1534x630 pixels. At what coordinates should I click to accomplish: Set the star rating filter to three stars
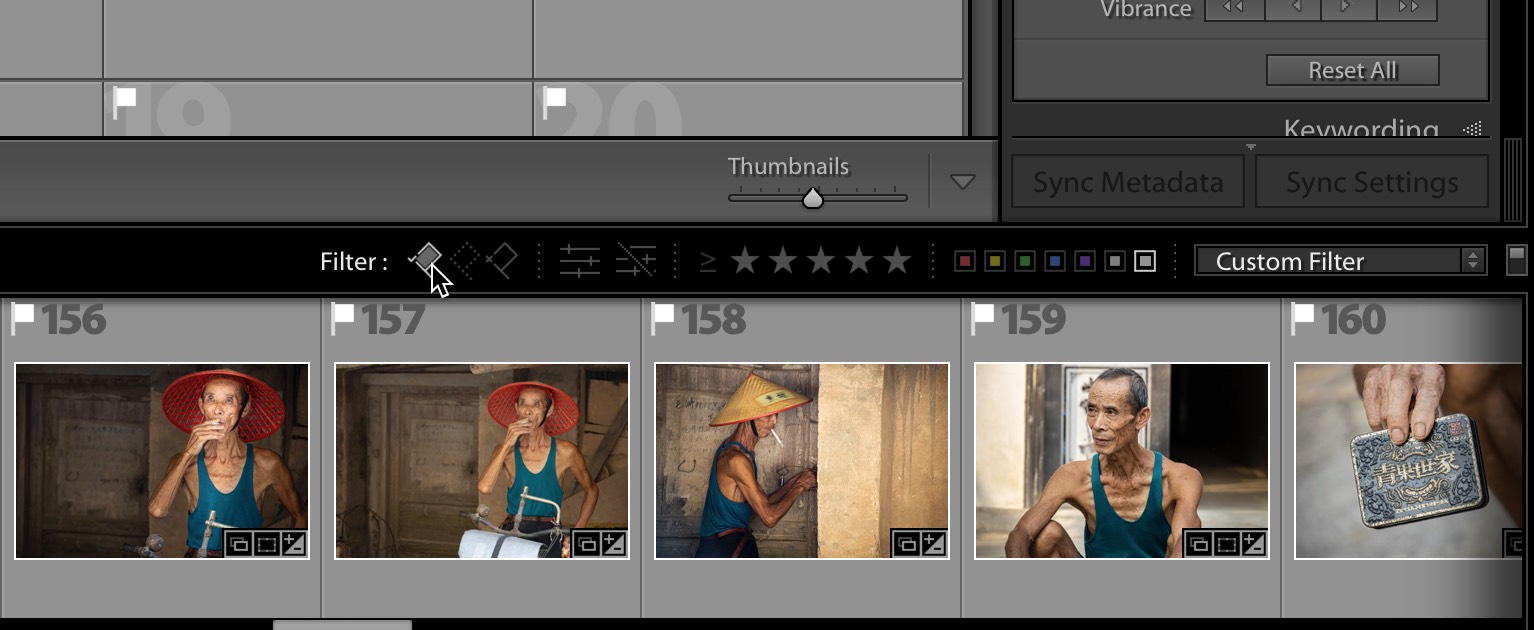pyautogui.click(x=821, y=260)
